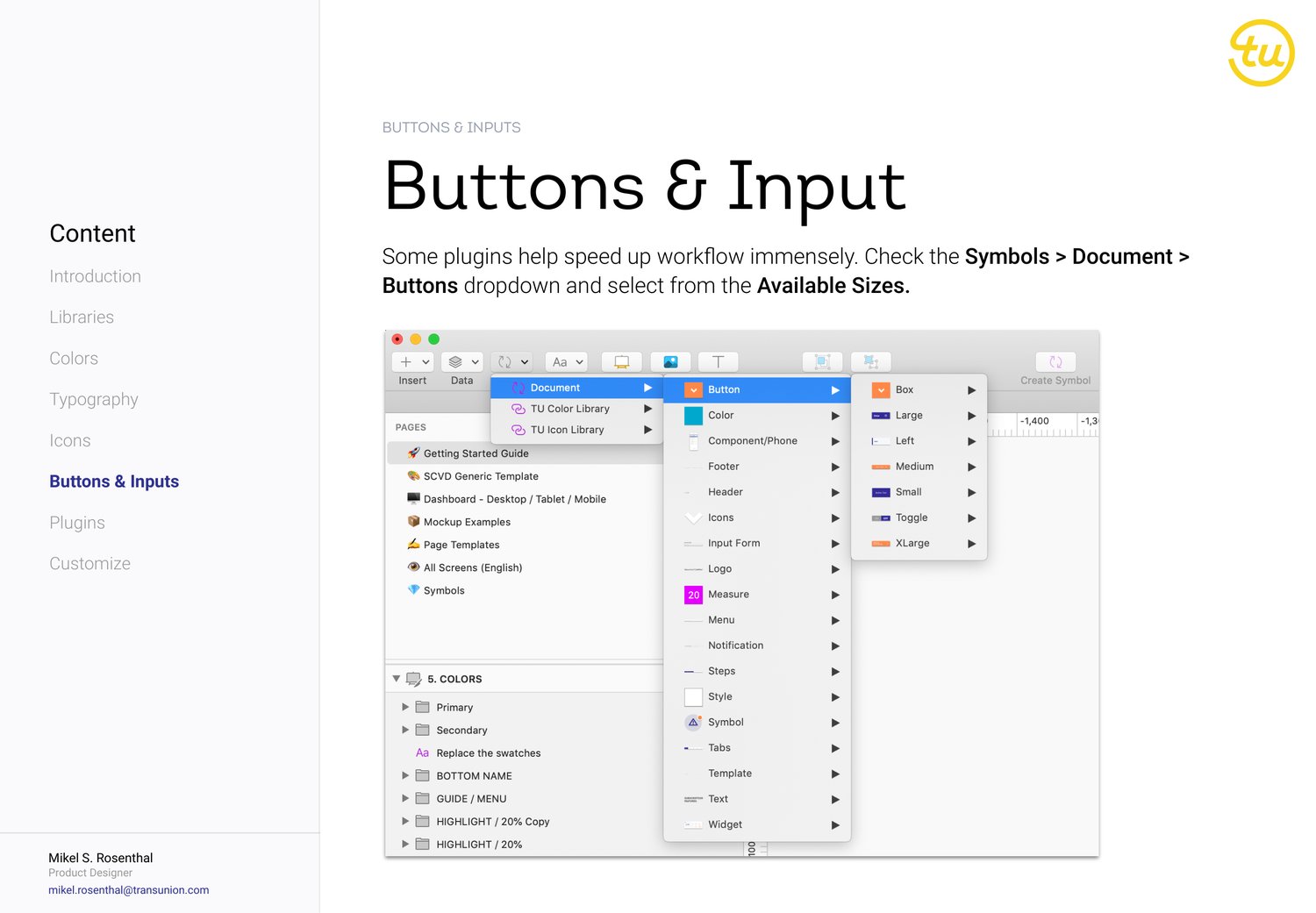The height and width of the screenshot is (913, 1316).
Task: Click the ungroup toolbar icon
Action: (x=870, y=361)
